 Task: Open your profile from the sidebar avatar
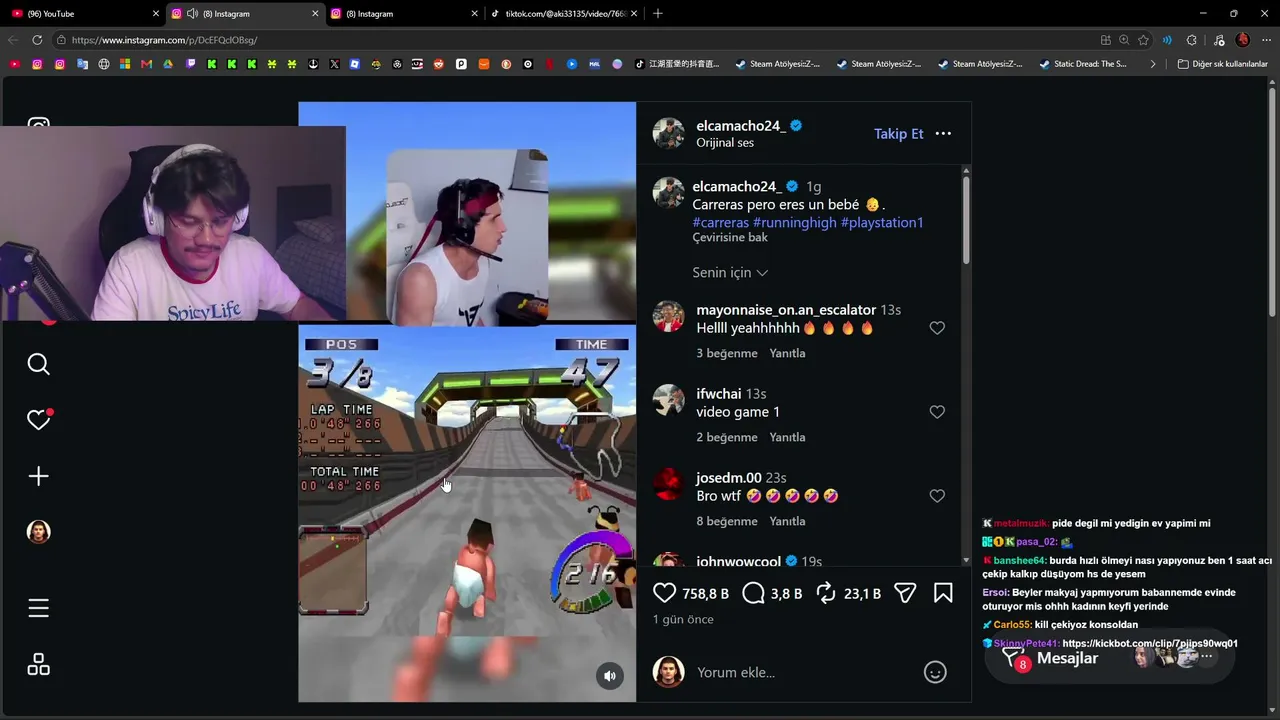coord(38,532)
